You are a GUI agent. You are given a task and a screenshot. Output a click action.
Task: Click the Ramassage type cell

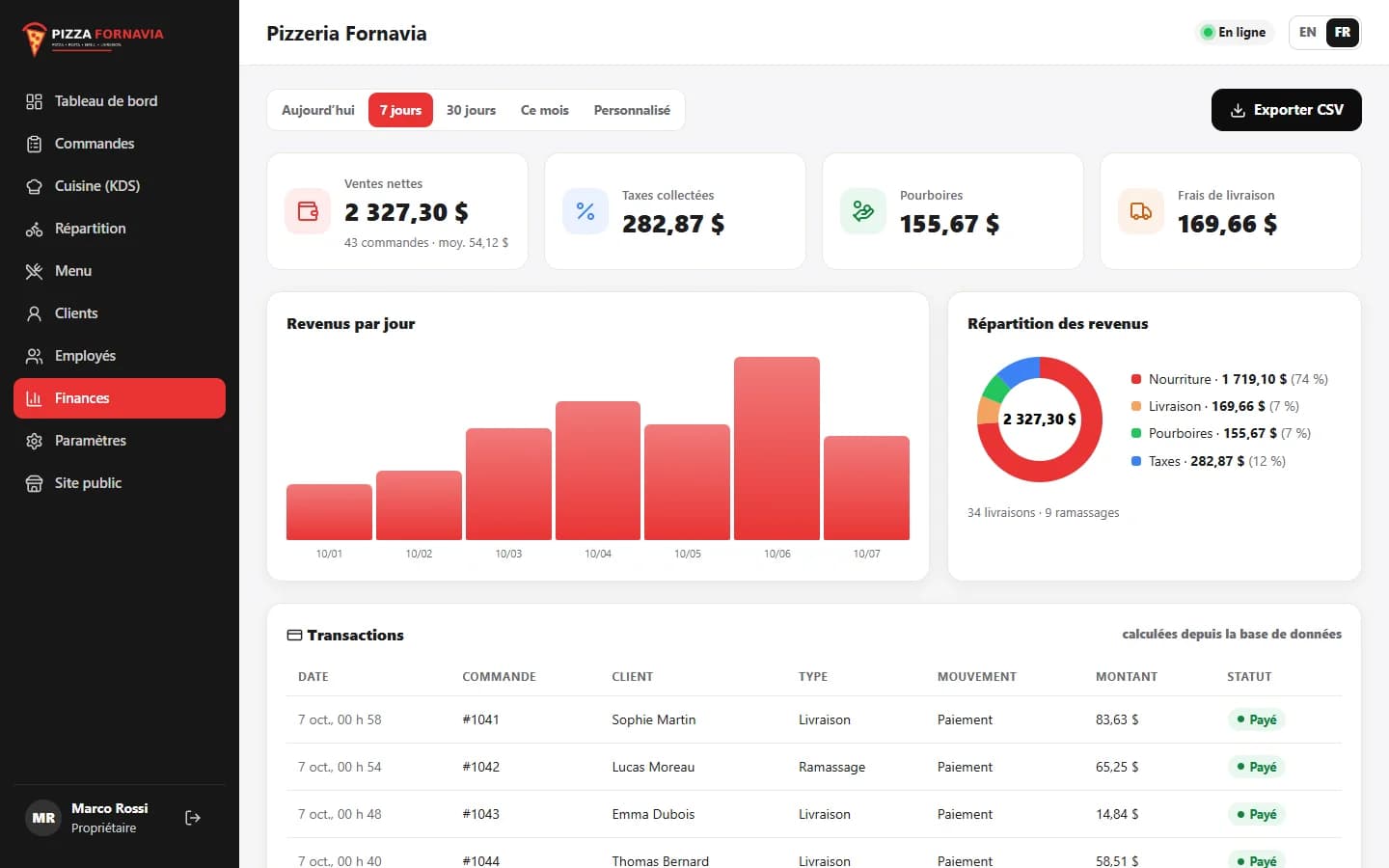pos(831,767)
